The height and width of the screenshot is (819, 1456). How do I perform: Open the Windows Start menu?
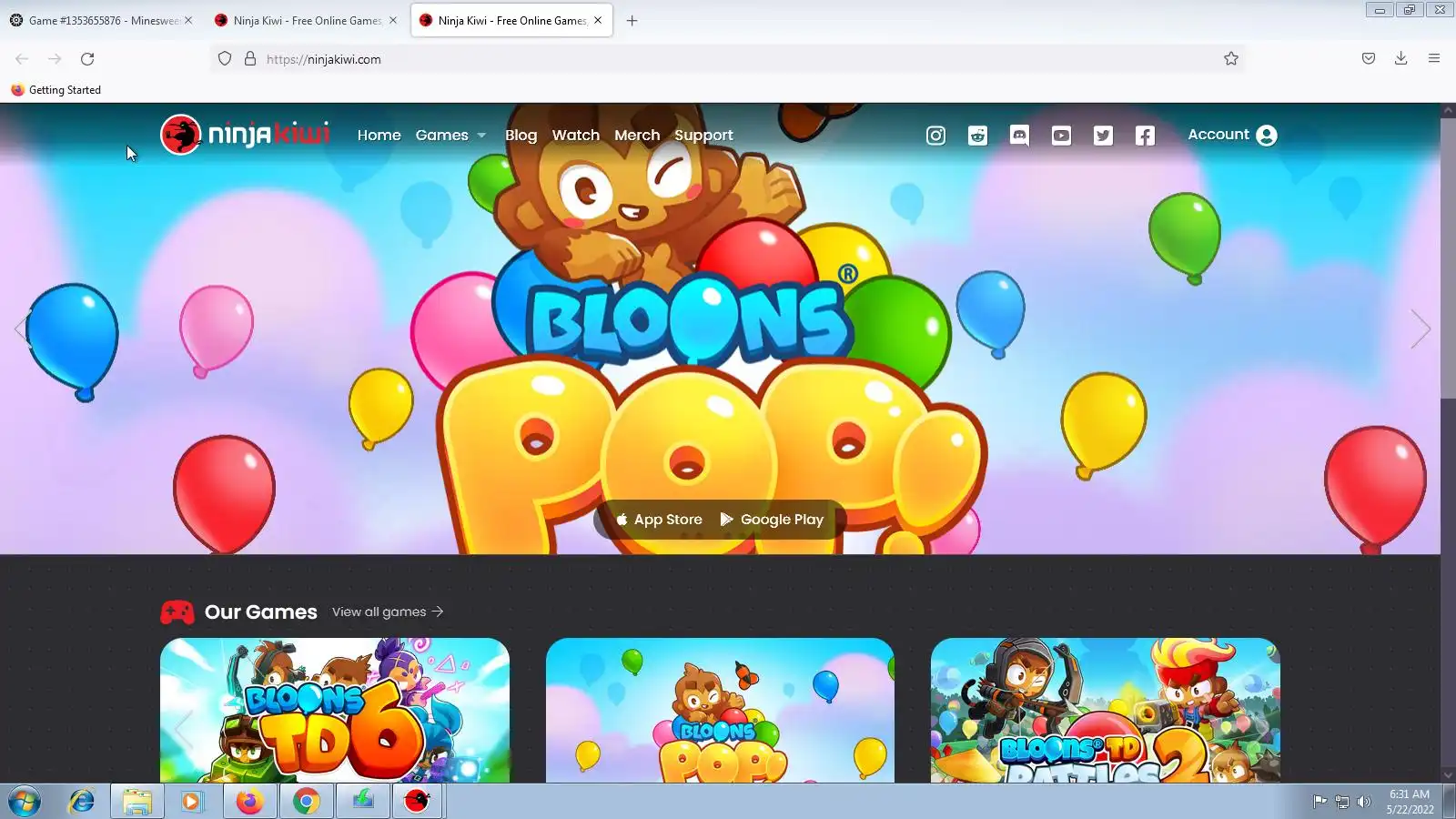click(x=25, y=802)
